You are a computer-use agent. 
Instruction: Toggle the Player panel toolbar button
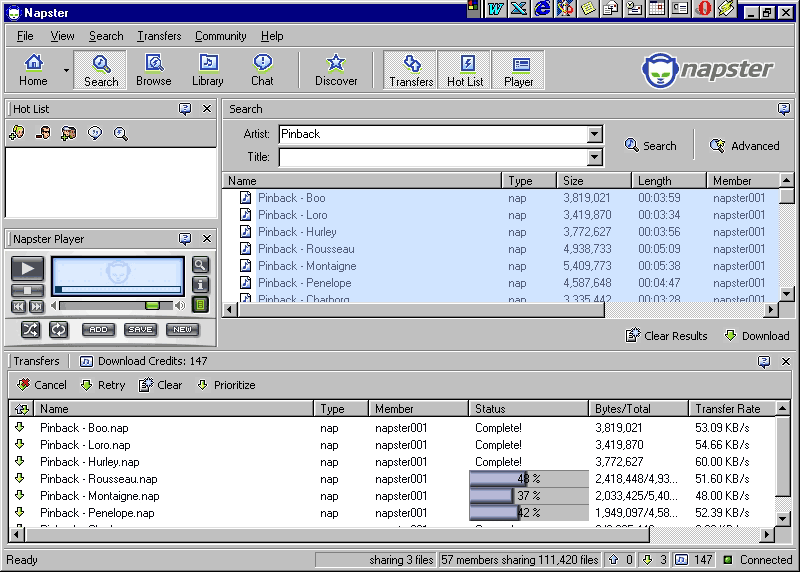pyautogui.click(x=518, y=70)
